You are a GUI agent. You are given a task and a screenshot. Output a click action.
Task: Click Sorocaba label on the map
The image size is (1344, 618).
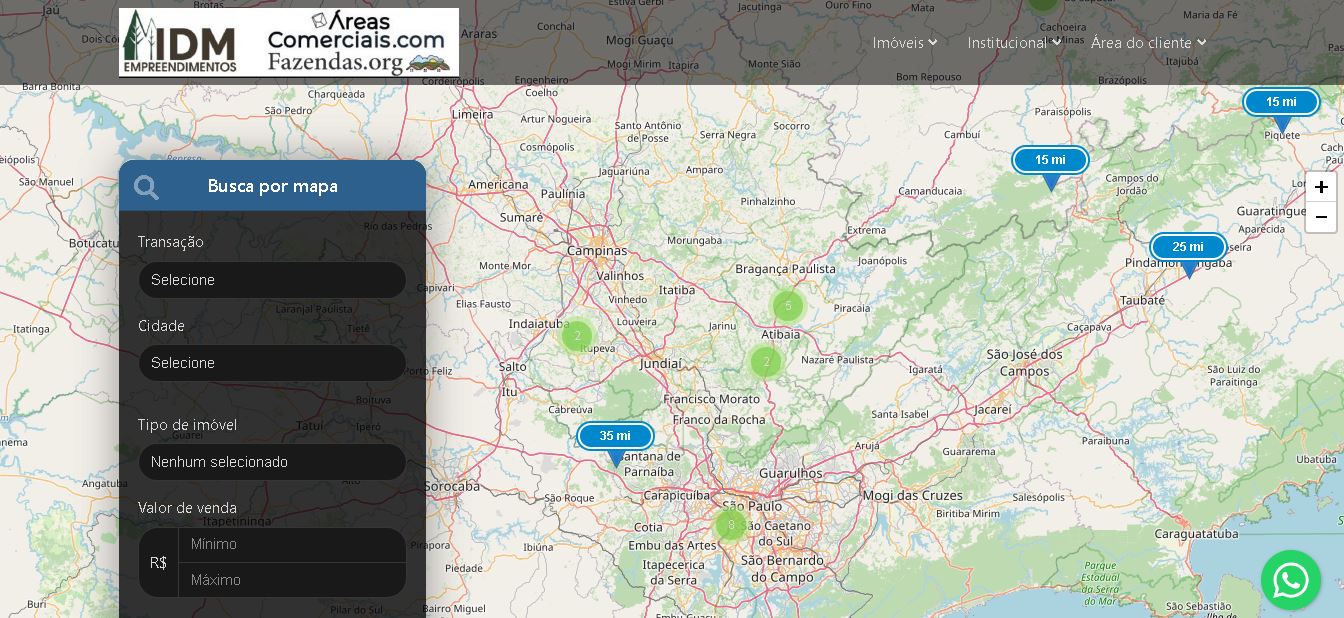click(x=451, y=487)
